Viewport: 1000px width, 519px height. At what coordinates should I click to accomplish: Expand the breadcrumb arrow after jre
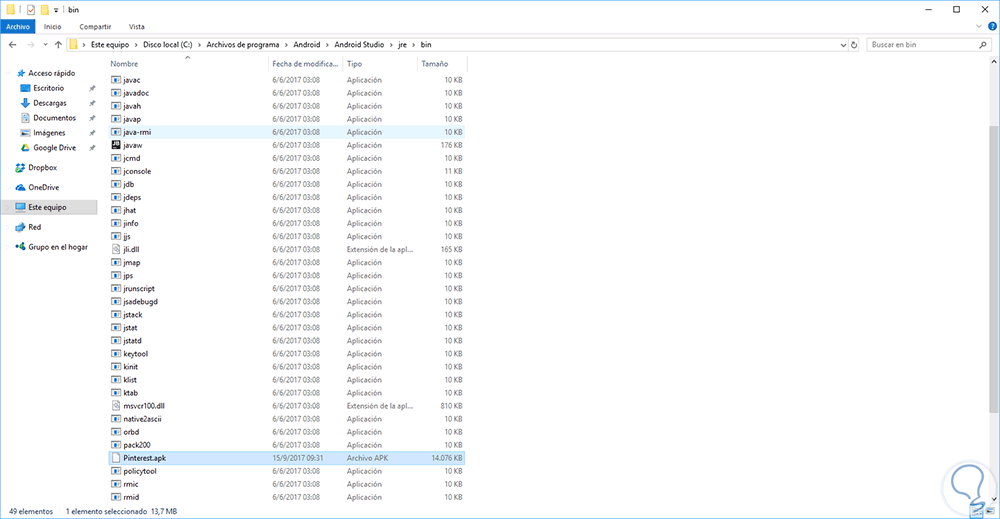414,45
